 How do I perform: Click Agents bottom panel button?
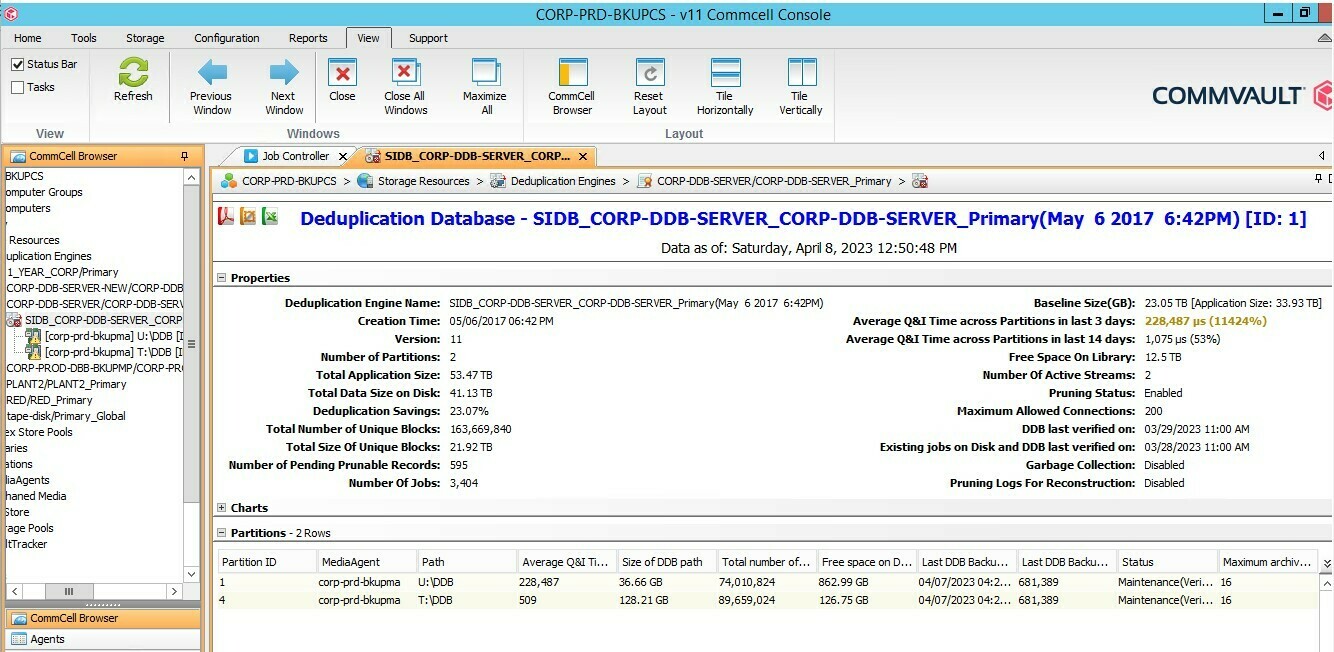click(103, 639)
